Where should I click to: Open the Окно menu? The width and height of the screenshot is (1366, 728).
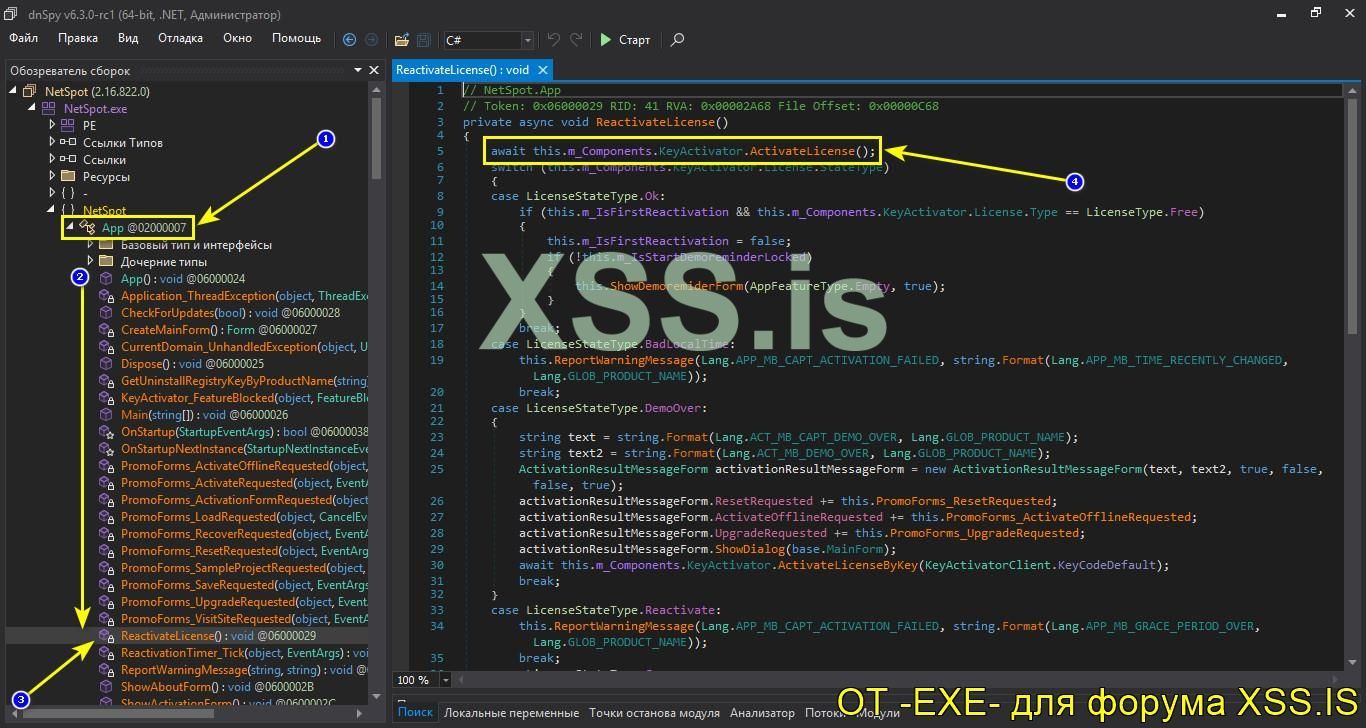coord(237,38)
